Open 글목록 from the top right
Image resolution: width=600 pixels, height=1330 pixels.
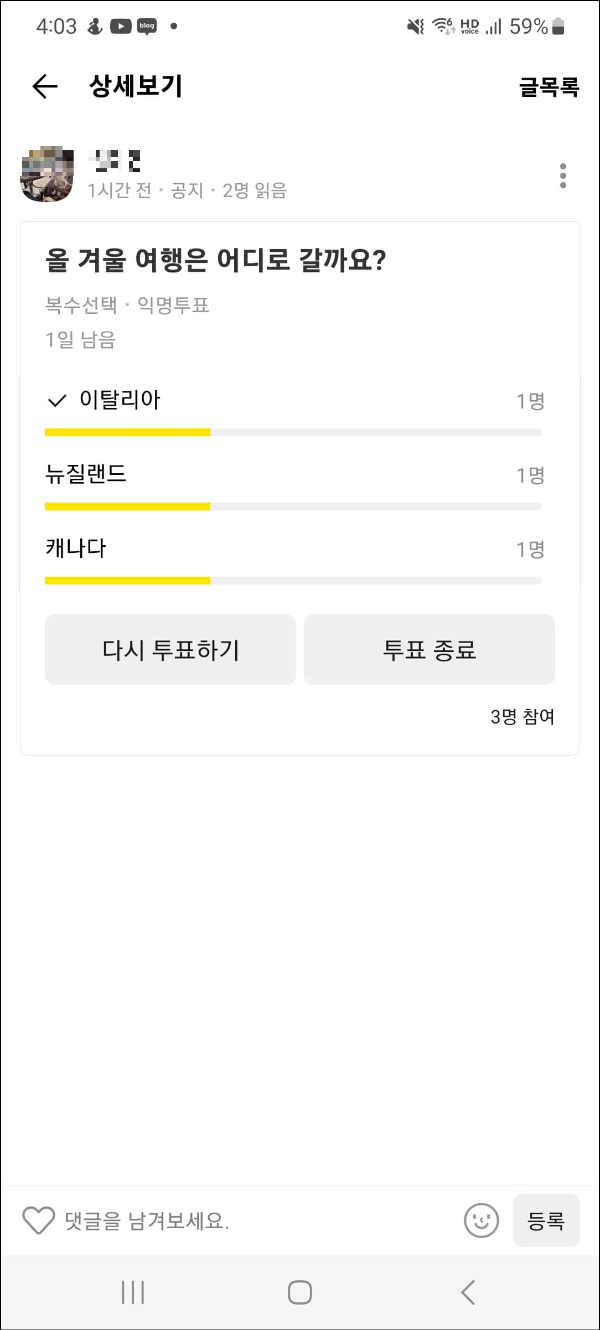coord(548,87)
